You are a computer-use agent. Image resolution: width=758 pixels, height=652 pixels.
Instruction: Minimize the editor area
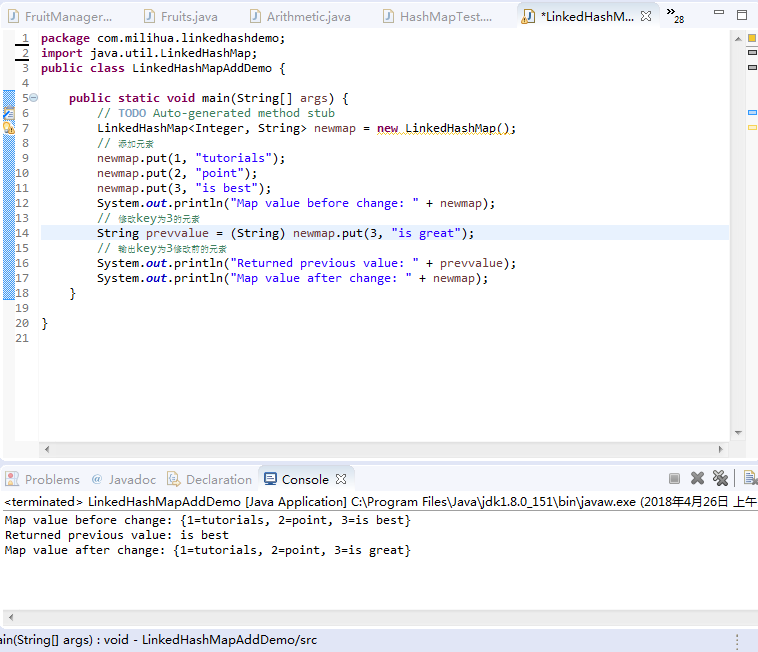(x=719, y=13)
